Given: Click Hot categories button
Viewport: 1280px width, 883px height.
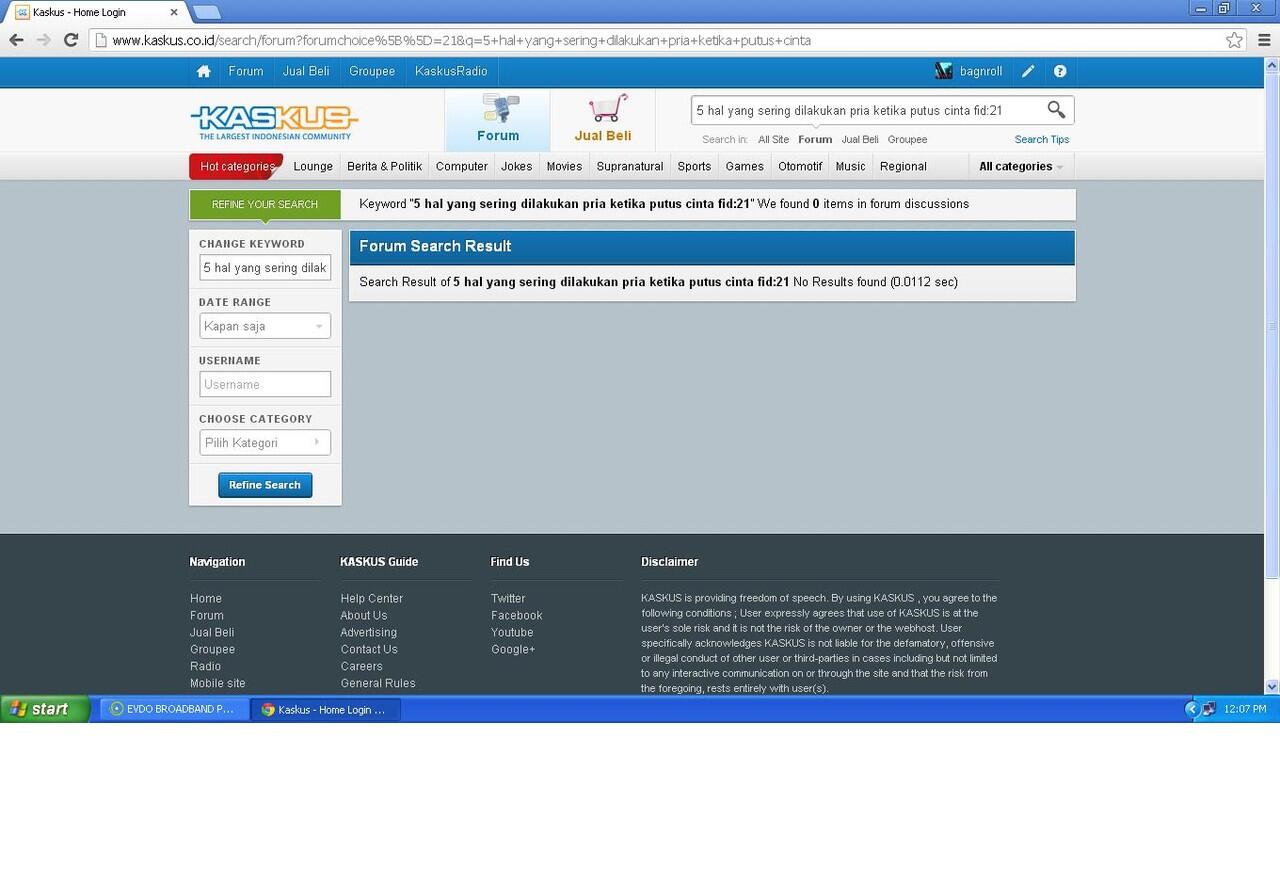Looking at the screenshot, I should pyautogui.click(x=236, y=166).
